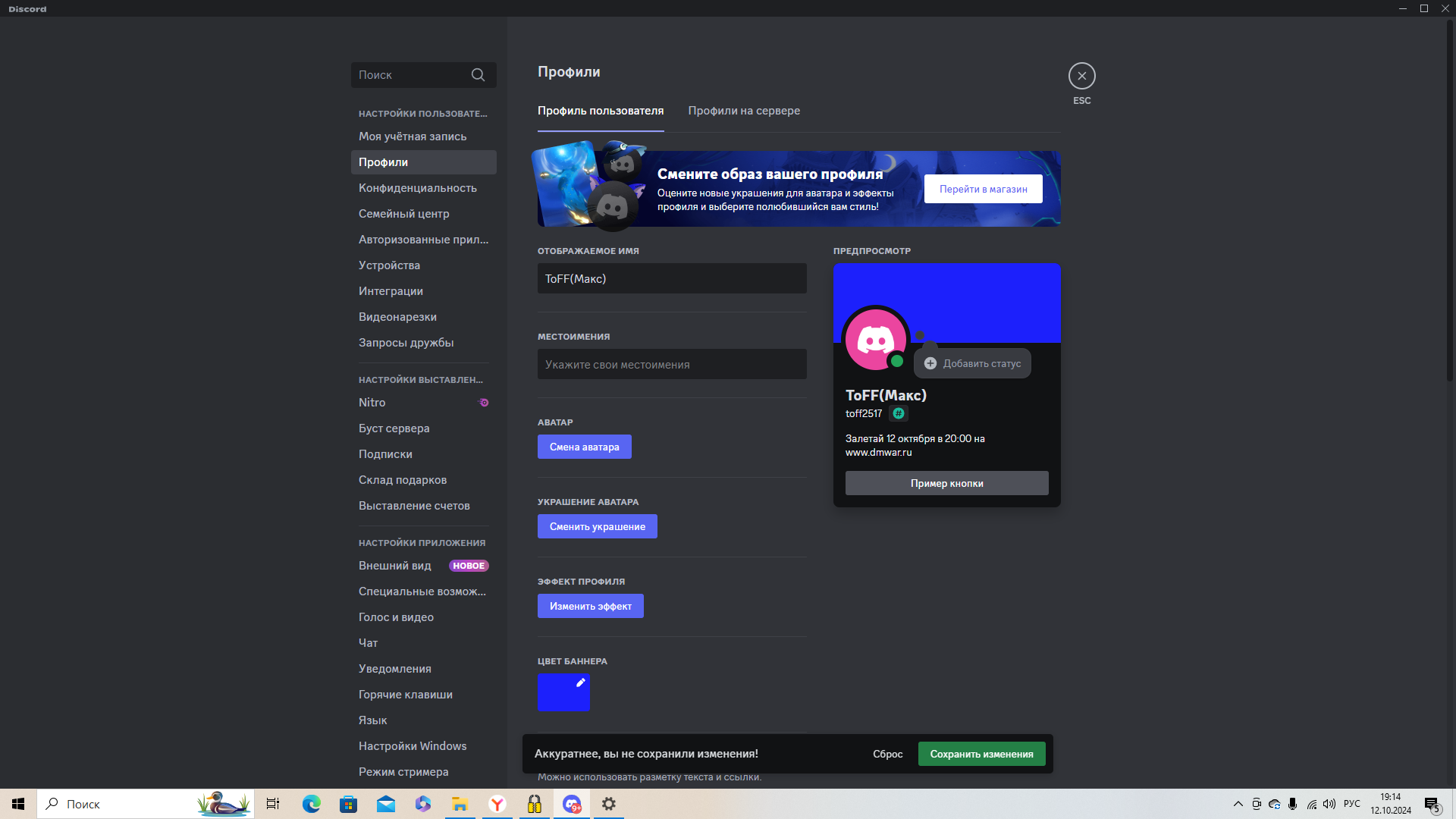1456x819 pixels.
Task: Open the blue banner color swatch
Action: [563, 692]
